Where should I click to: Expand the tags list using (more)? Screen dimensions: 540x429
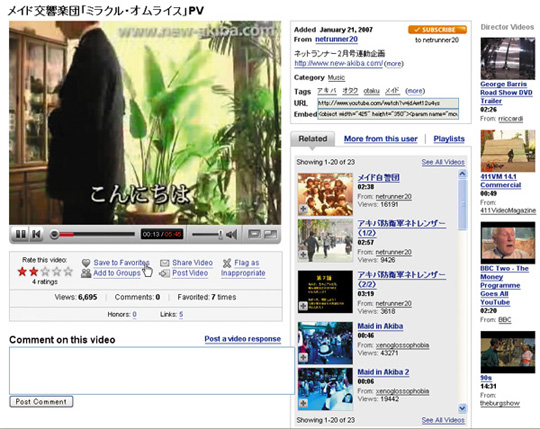pyautogui.click(x=415, y=91)
